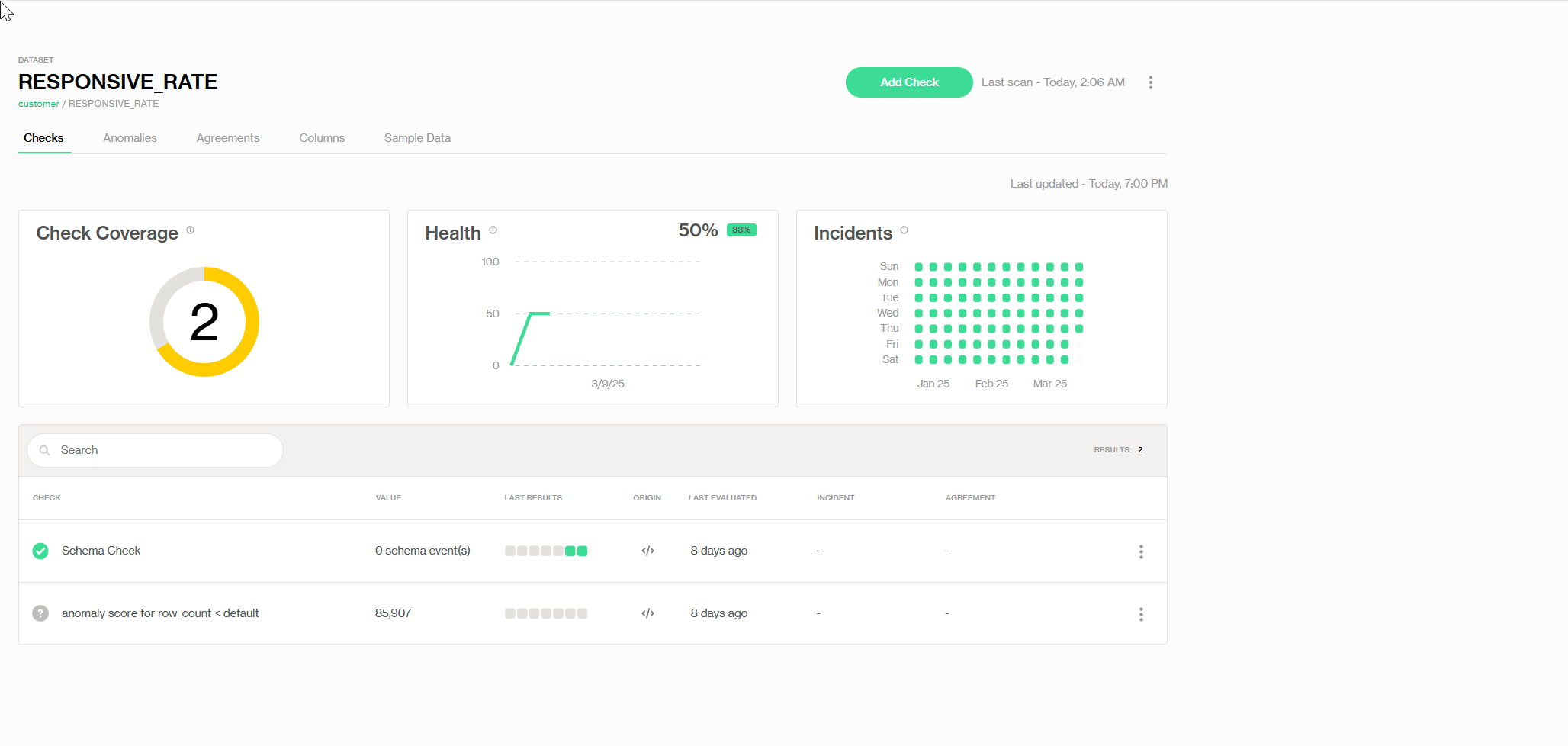Click the Last scan - Today, 2:06 AM text
This screenshot has height=746, width=1568.
coord(1052,82)
